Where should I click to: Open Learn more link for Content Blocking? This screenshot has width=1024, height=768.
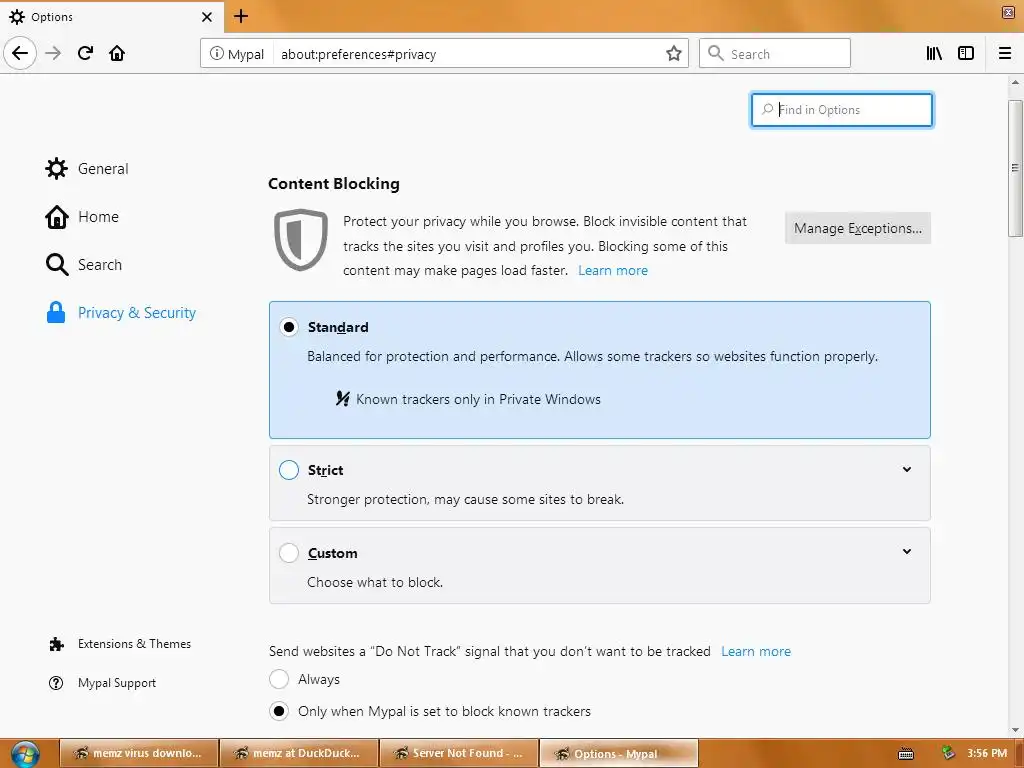pos(613,270)
